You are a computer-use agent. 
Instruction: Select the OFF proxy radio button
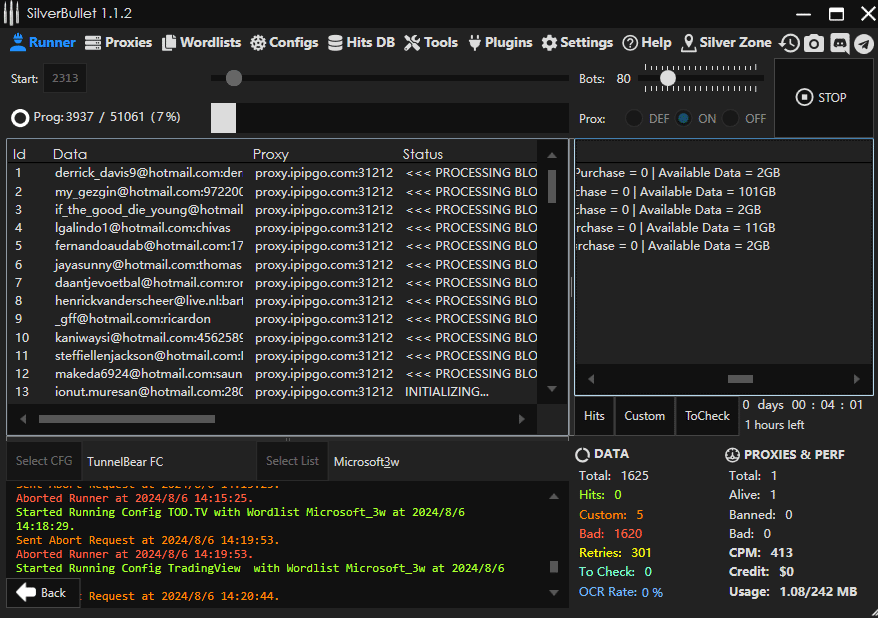731,118
